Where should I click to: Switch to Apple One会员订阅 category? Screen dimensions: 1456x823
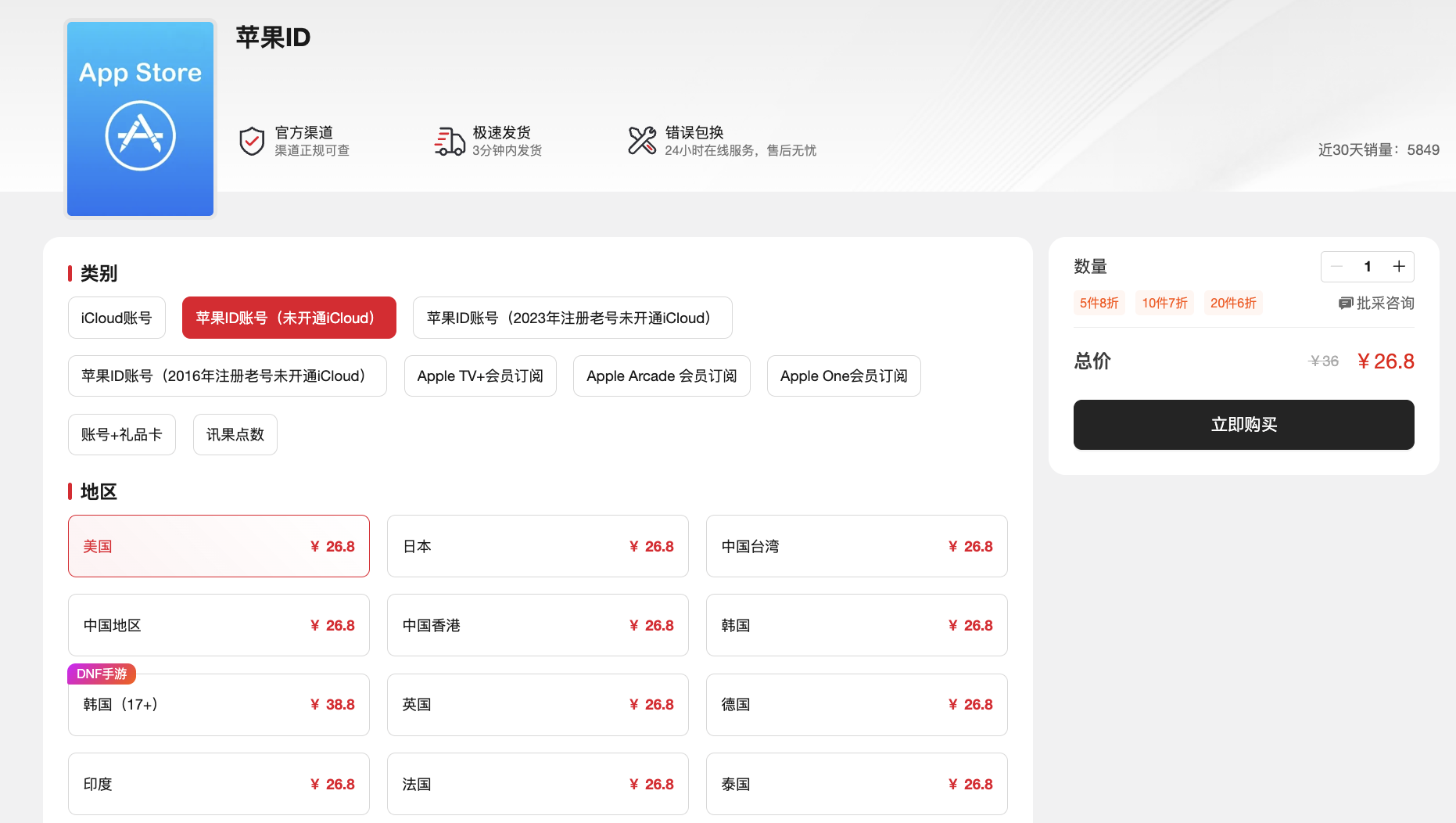coord(843,376)
